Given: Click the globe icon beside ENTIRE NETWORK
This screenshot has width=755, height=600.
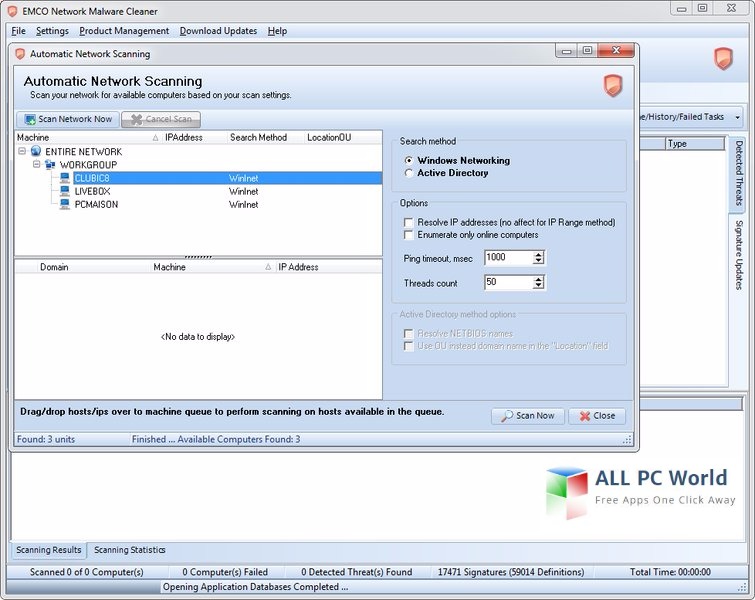Looking at the screenshot, I should point(36,152).
